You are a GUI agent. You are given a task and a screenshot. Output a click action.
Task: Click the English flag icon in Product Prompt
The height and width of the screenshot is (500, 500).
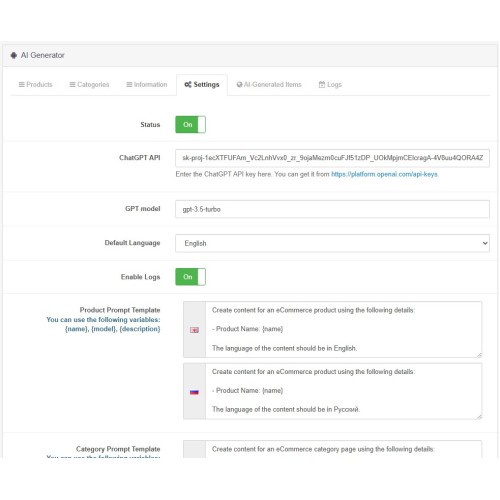(194, 330)
